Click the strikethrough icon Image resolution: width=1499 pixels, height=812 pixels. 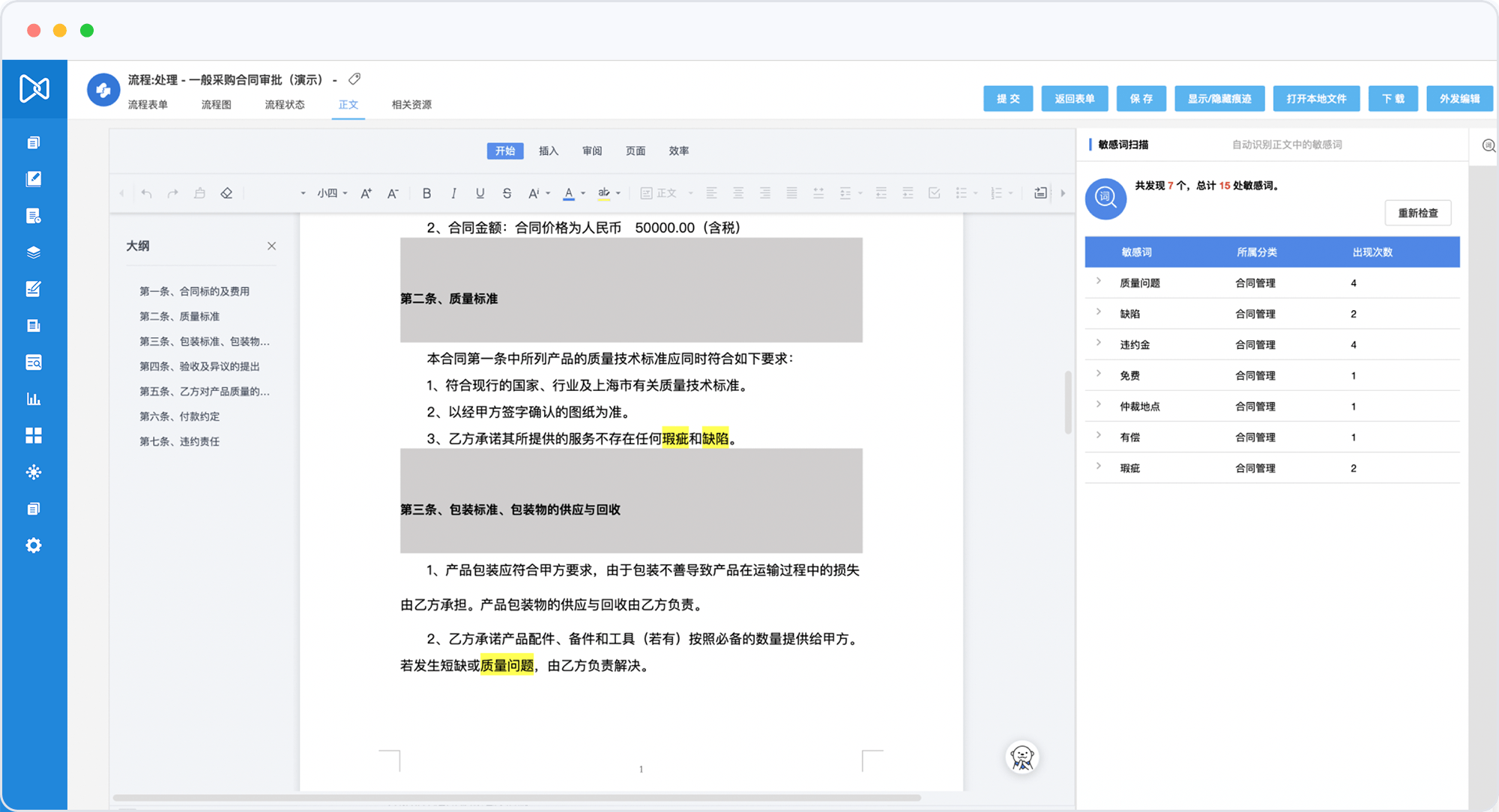[x=507, y=193]
